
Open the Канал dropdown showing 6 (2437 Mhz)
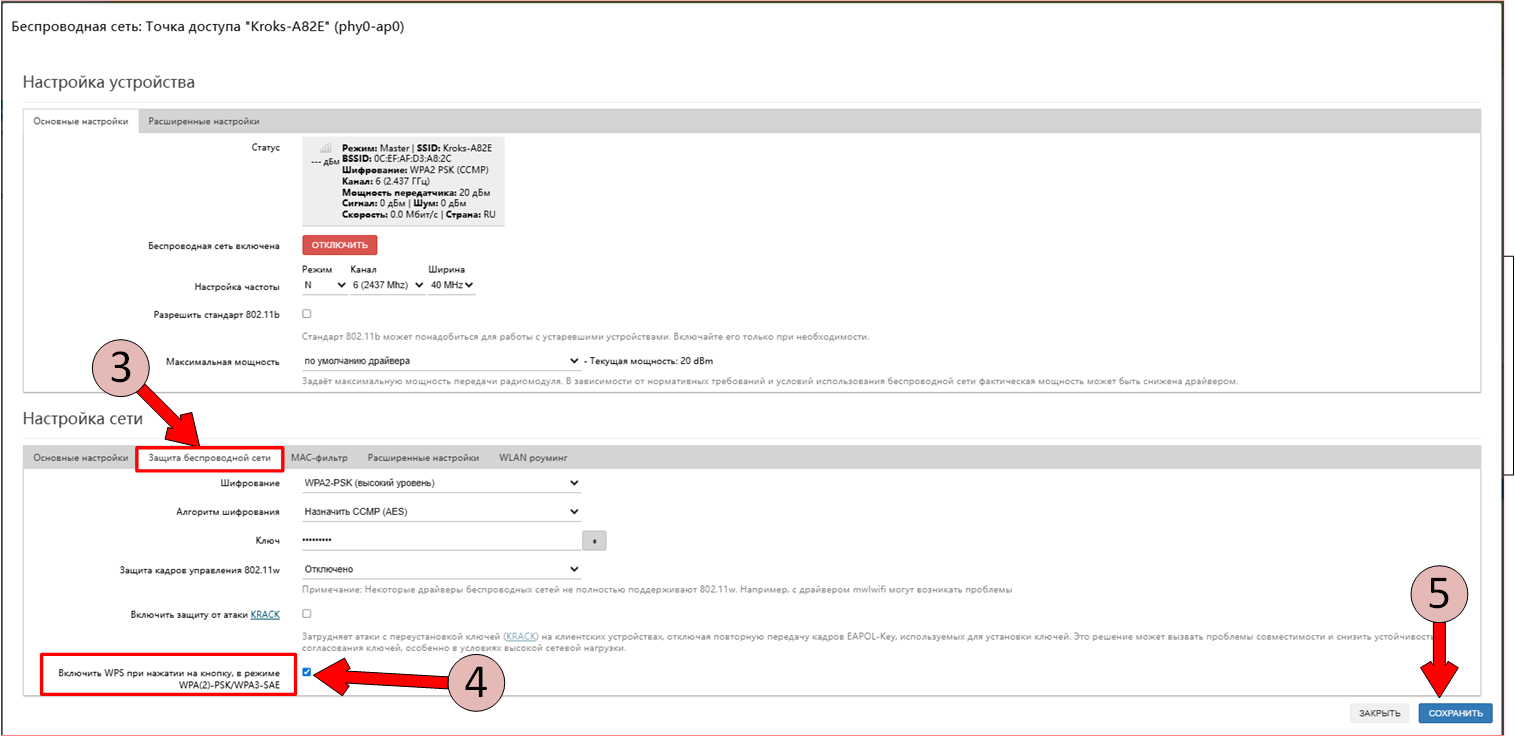coord(387,286)
